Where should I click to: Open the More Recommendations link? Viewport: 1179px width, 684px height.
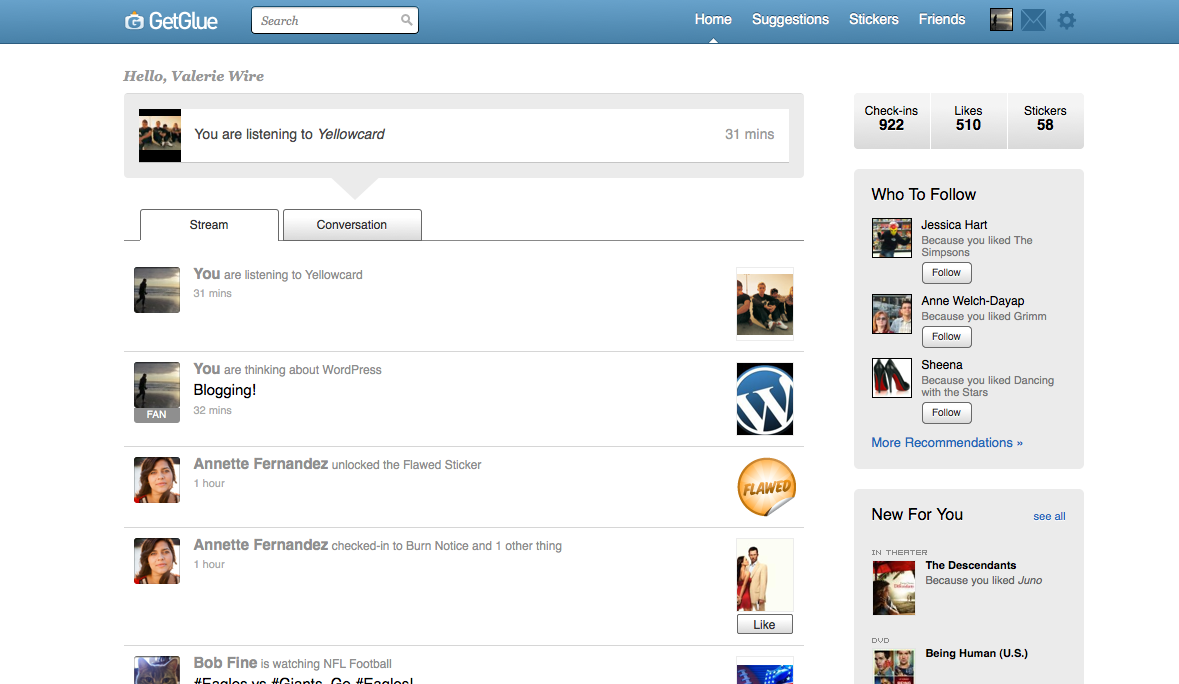point(946,443)
